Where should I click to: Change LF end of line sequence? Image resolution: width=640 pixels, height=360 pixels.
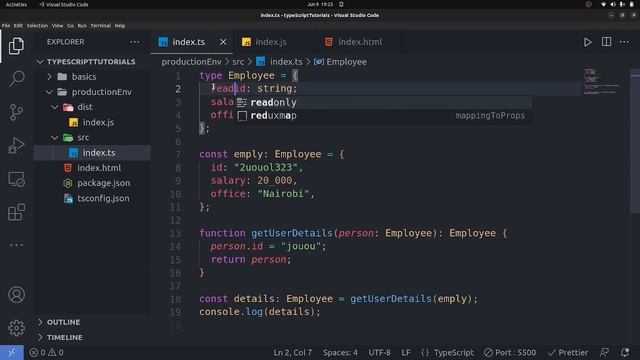pyautogui.click(x=406, y=352)
